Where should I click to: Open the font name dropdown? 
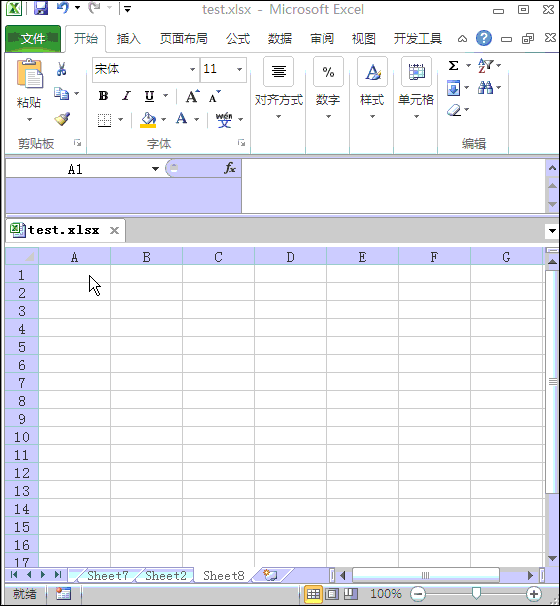(x=192, y=69)
